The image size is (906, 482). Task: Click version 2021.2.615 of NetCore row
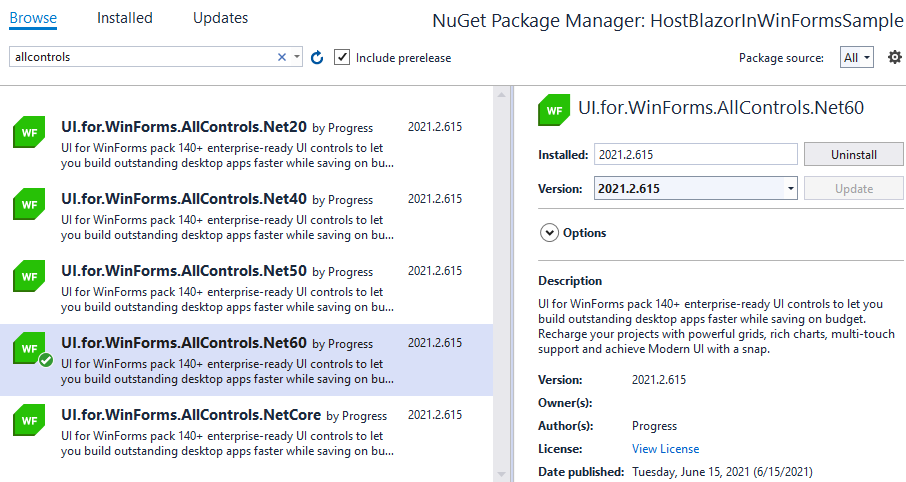(435, 414)
